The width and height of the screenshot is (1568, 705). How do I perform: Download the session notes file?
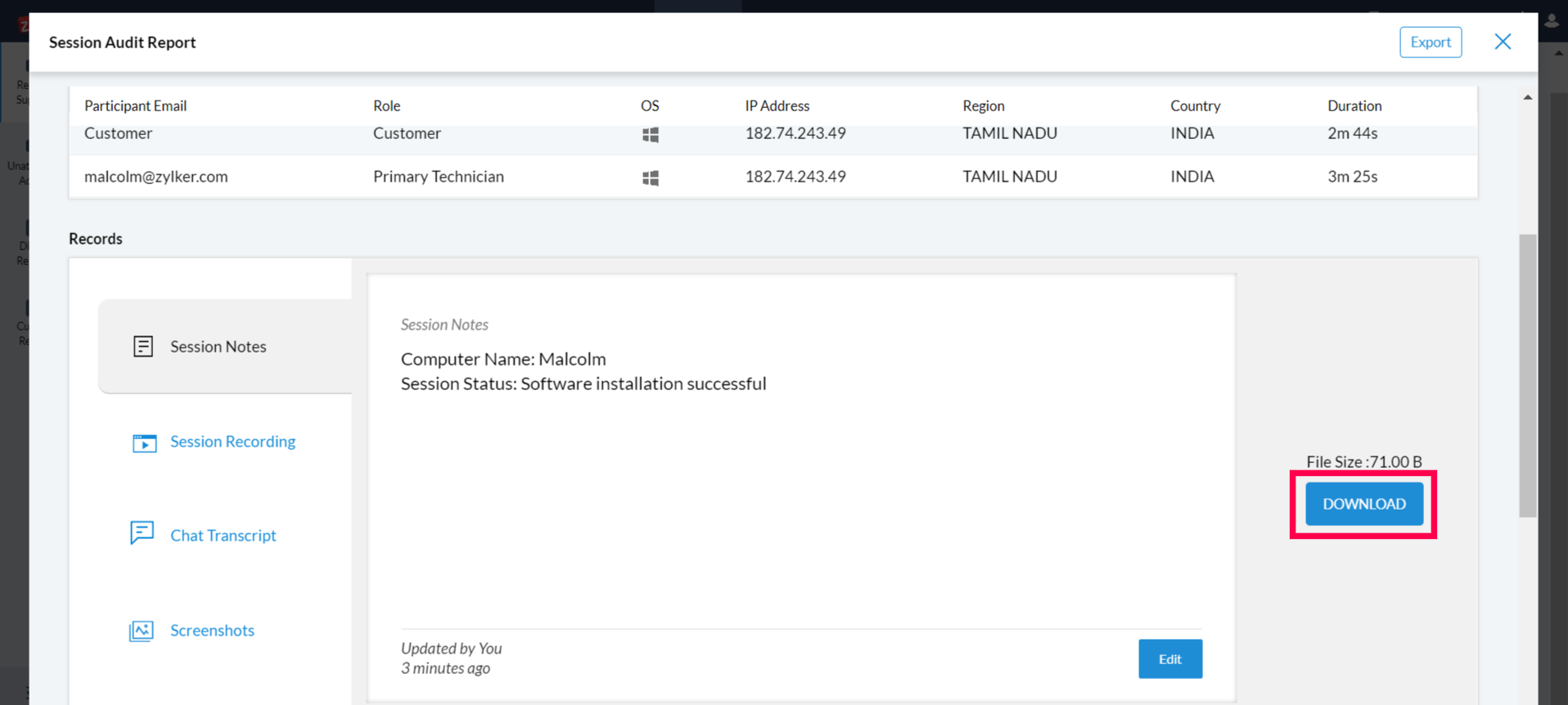tap(1363, 504)
